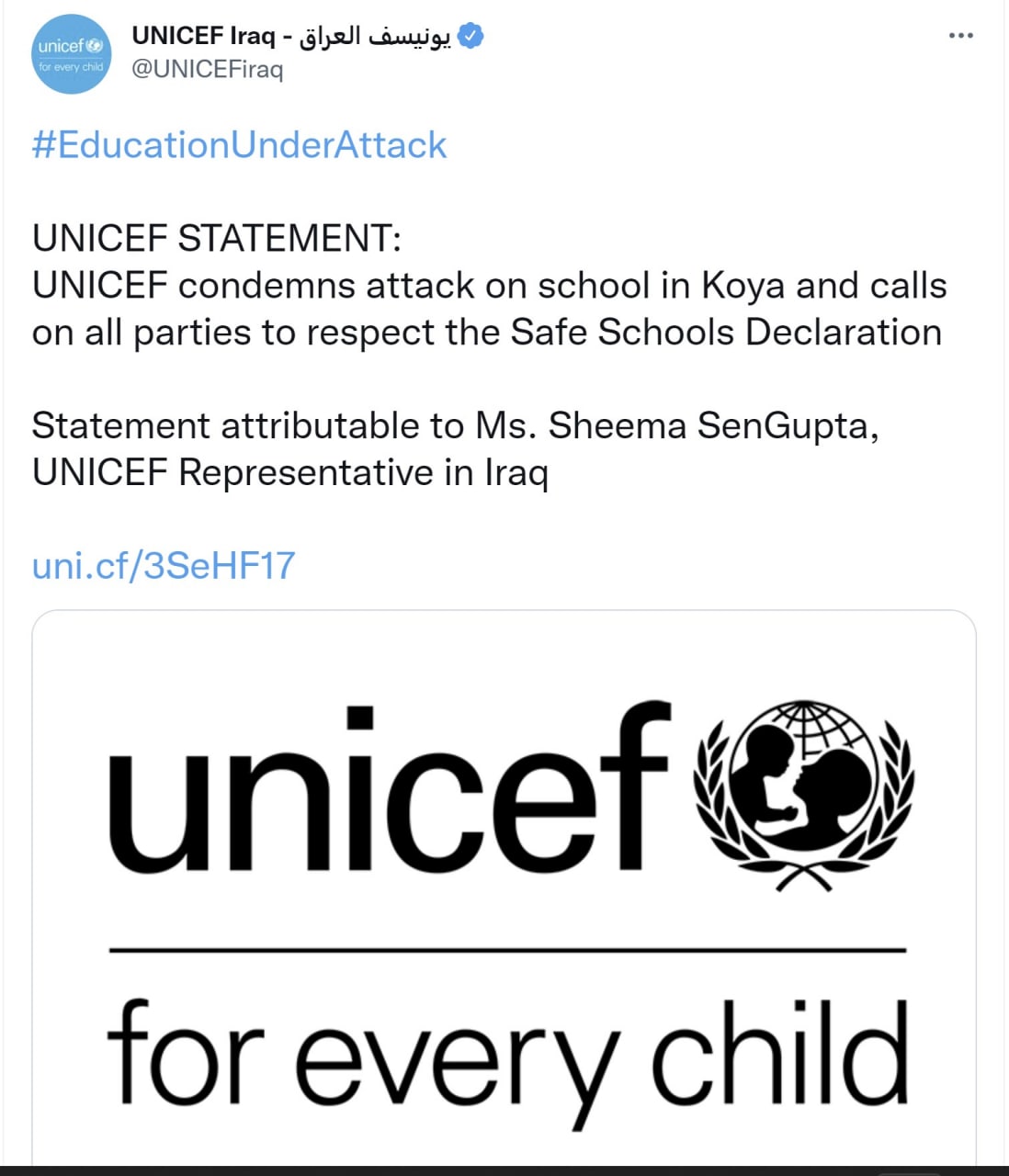Viewport: 1009px width, 1176px height.
Task: Open the UNICEF Iraq profile avatar
Action: [71, 54]
